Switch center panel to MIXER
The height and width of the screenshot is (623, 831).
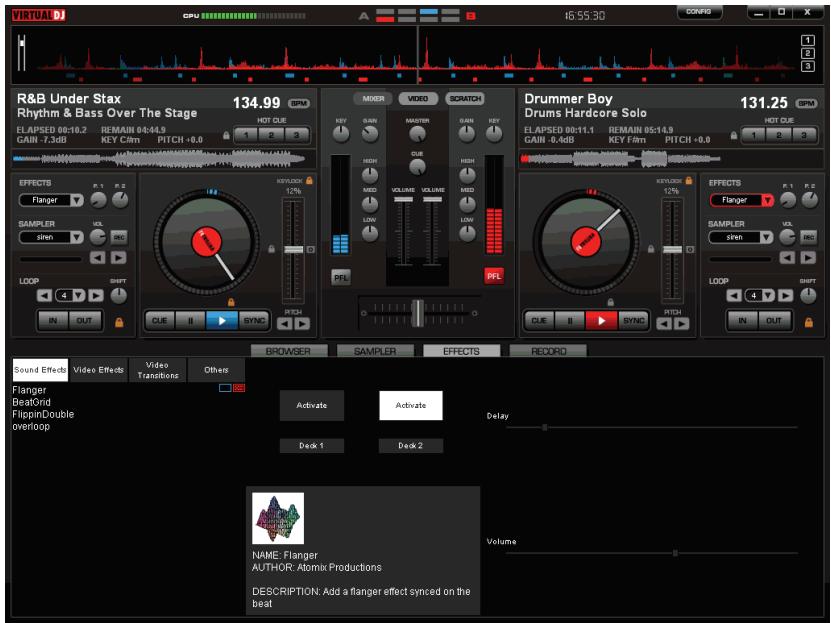373,99
